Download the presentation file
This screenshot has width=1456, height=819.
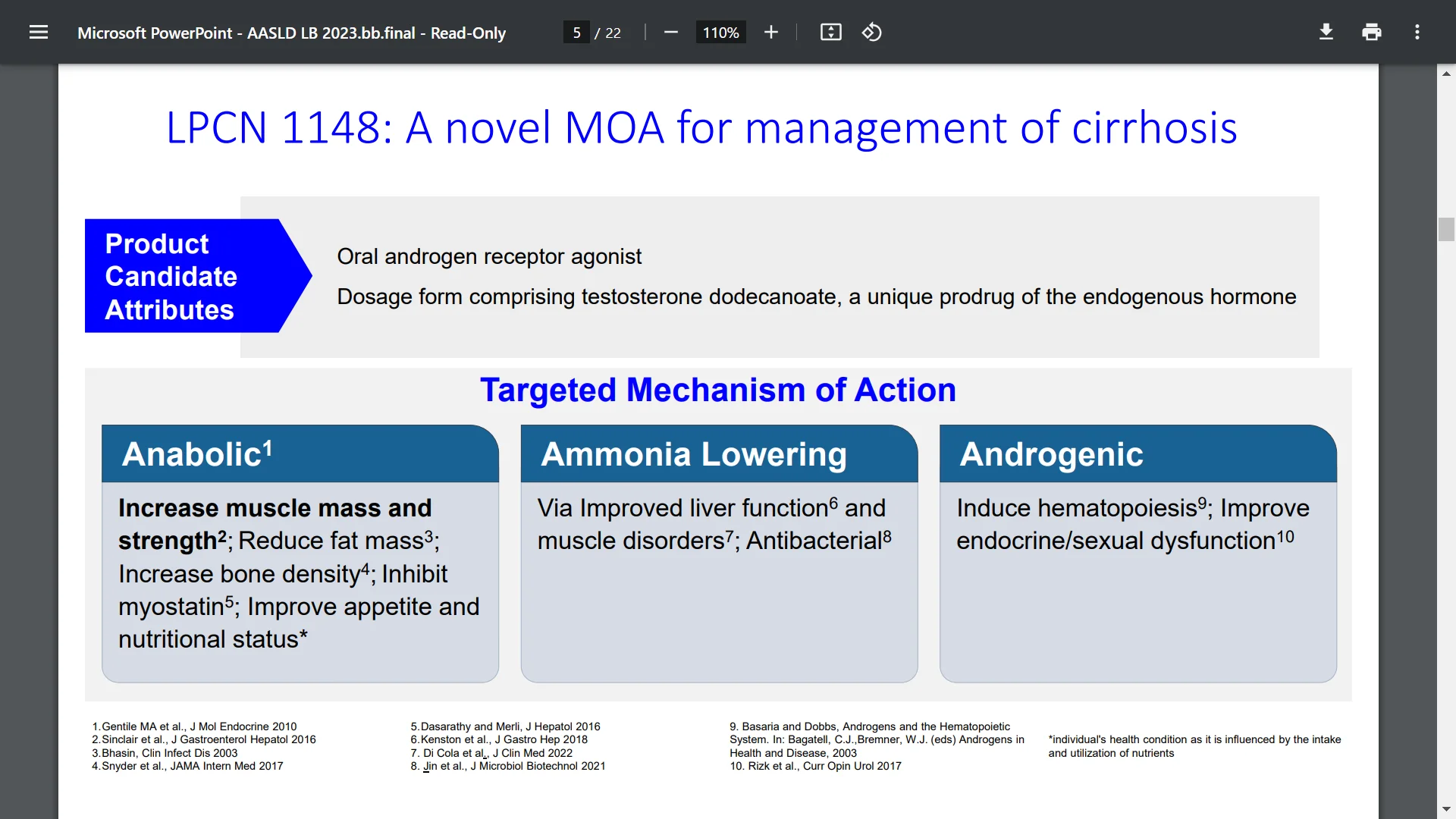(1326, 32)
